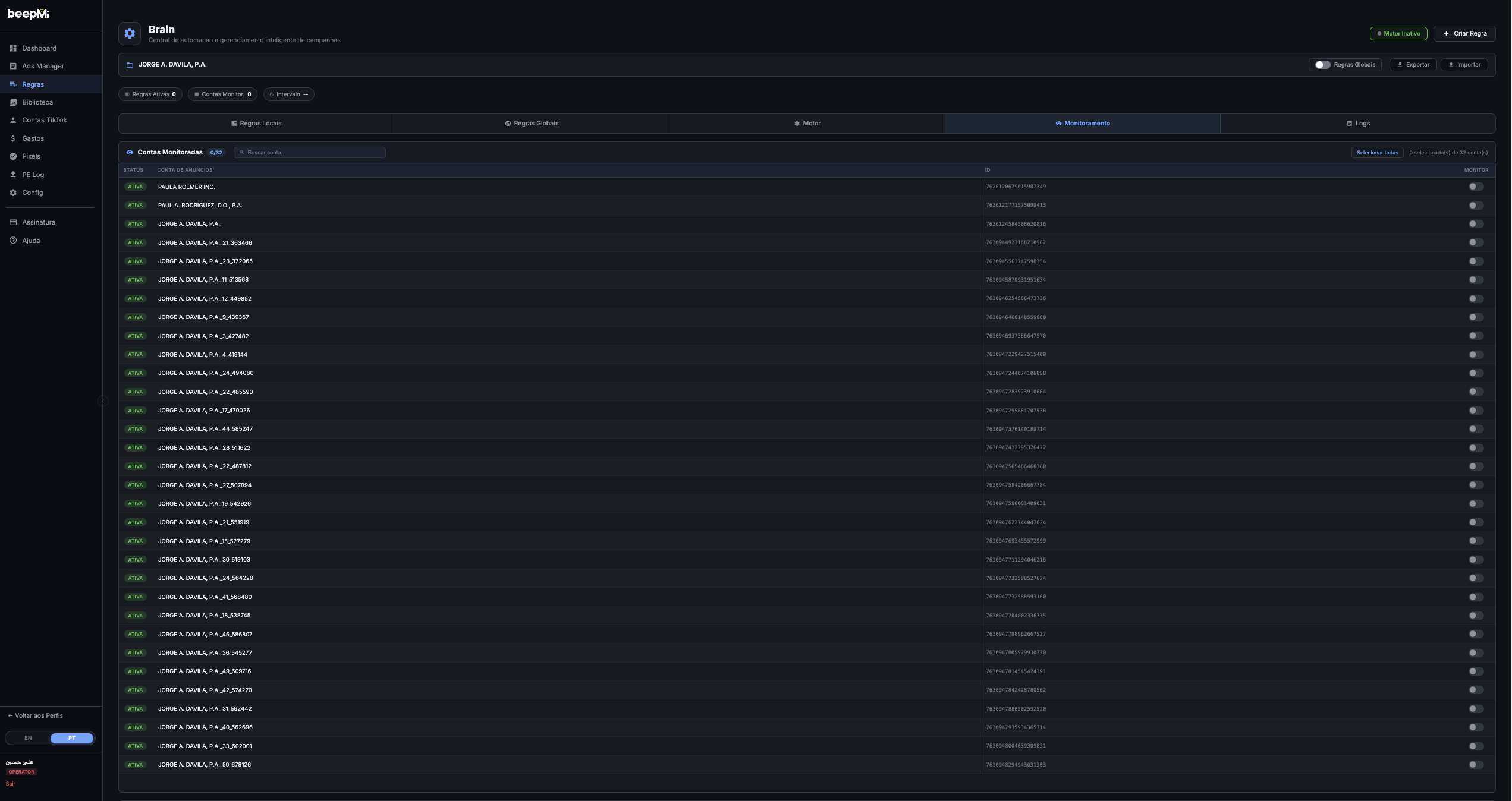This screenshot has width=1512, height=801.
Task: Click the Motor Inativo status button
Action: point(1398,34)
